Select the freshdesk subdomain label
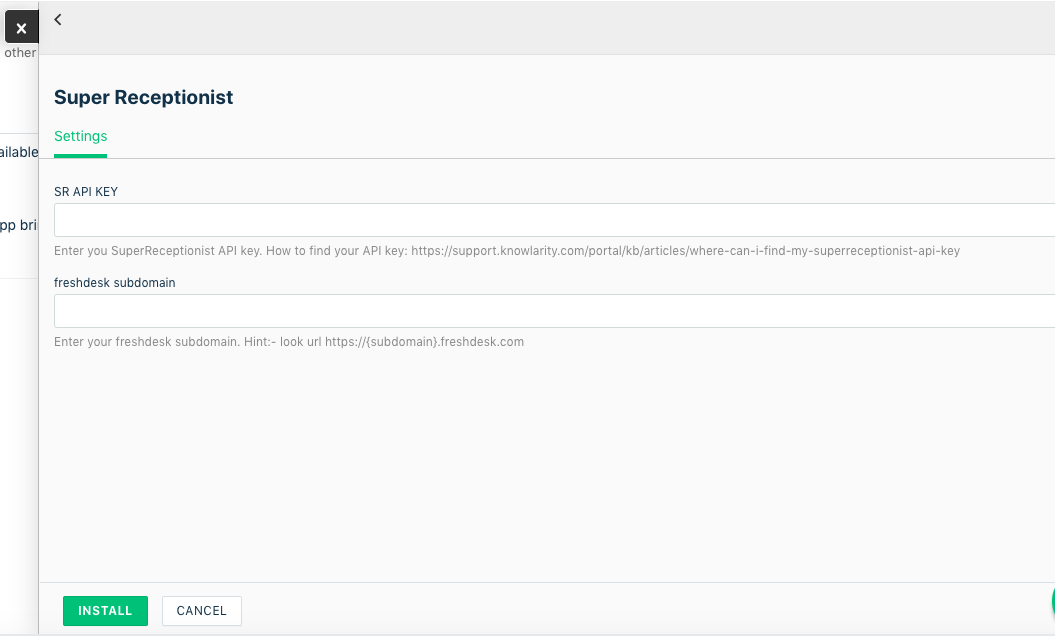Image resolution: width=1055 pixels, height=636 pixels. tap(114, 283)
